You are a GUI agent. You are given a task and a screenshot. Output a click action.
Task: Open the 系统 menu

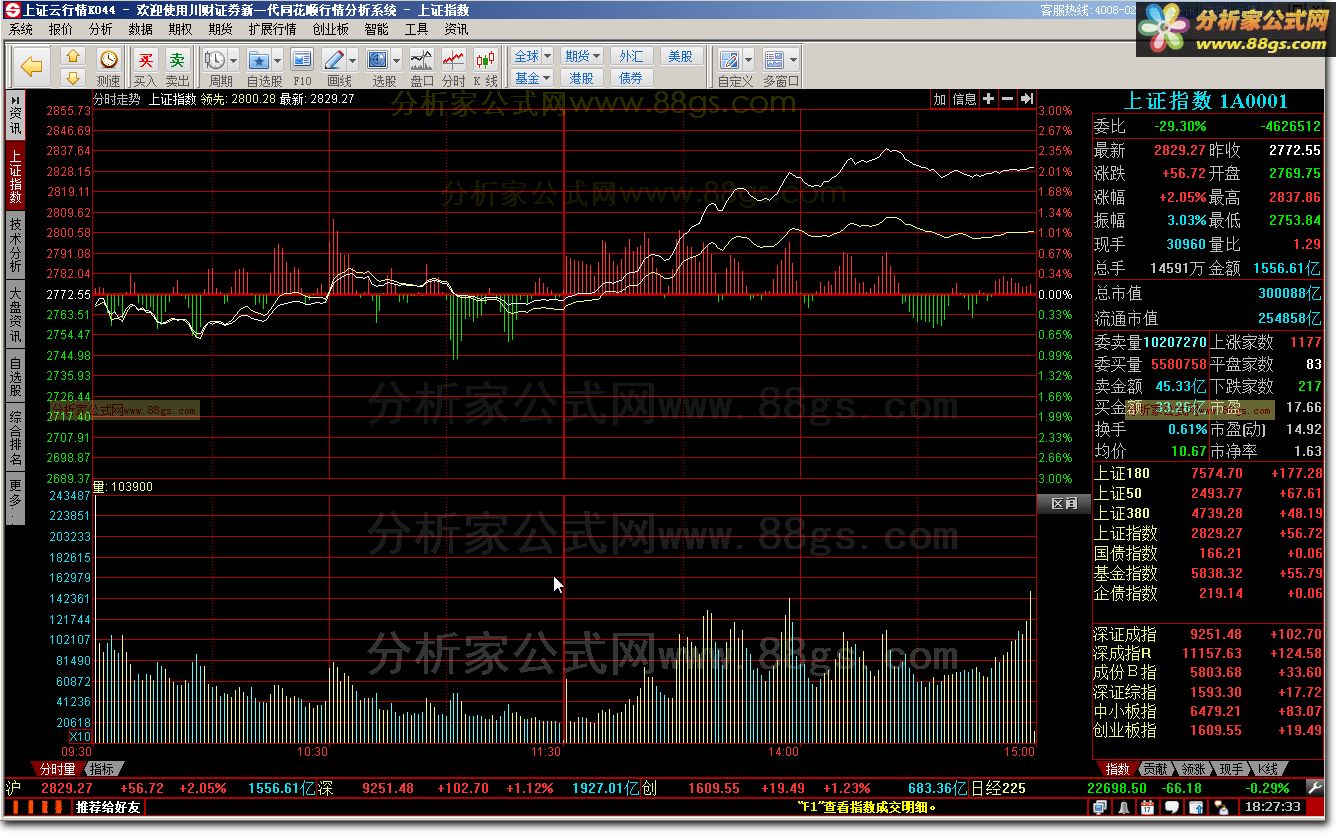click(x=21, y=29)
